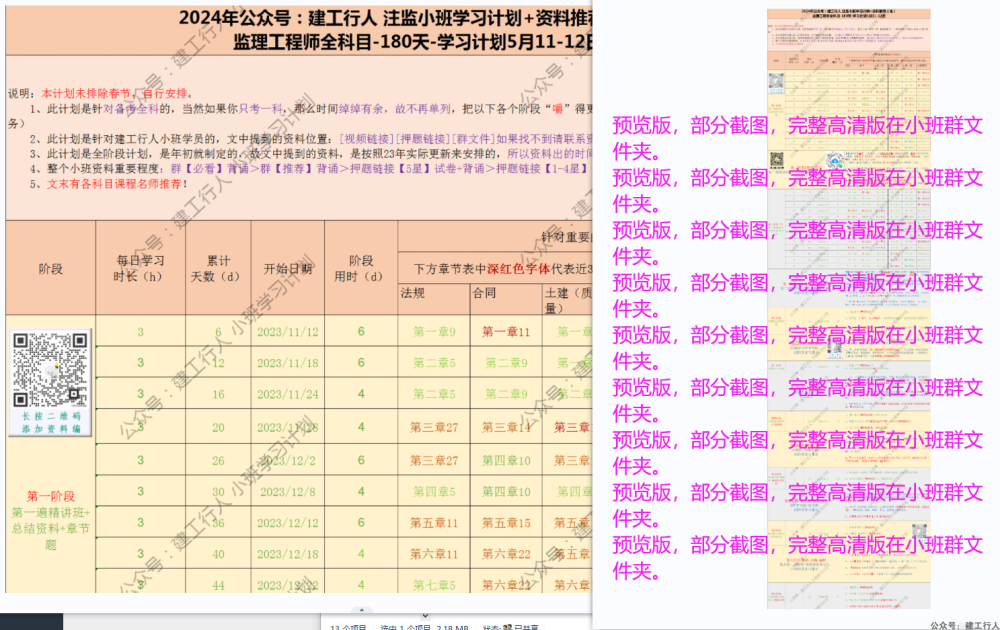Select the '土建（质量）' column header
The image size is (1000, 630).
click(x=568, y=299)
